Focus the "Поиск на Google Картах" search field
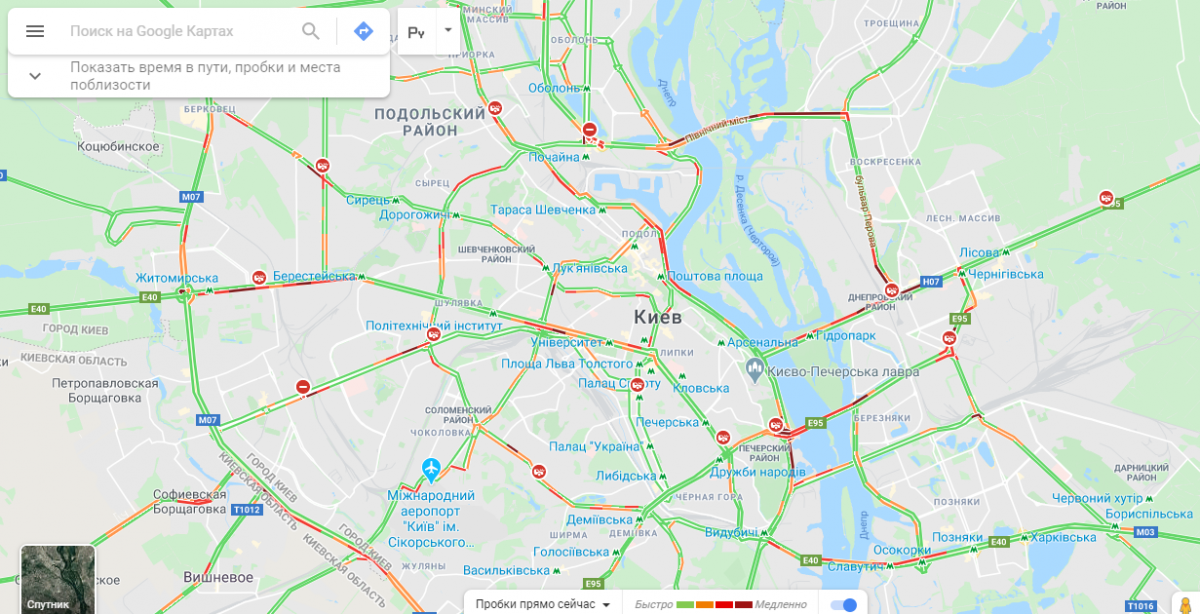 tap(180, 31)
